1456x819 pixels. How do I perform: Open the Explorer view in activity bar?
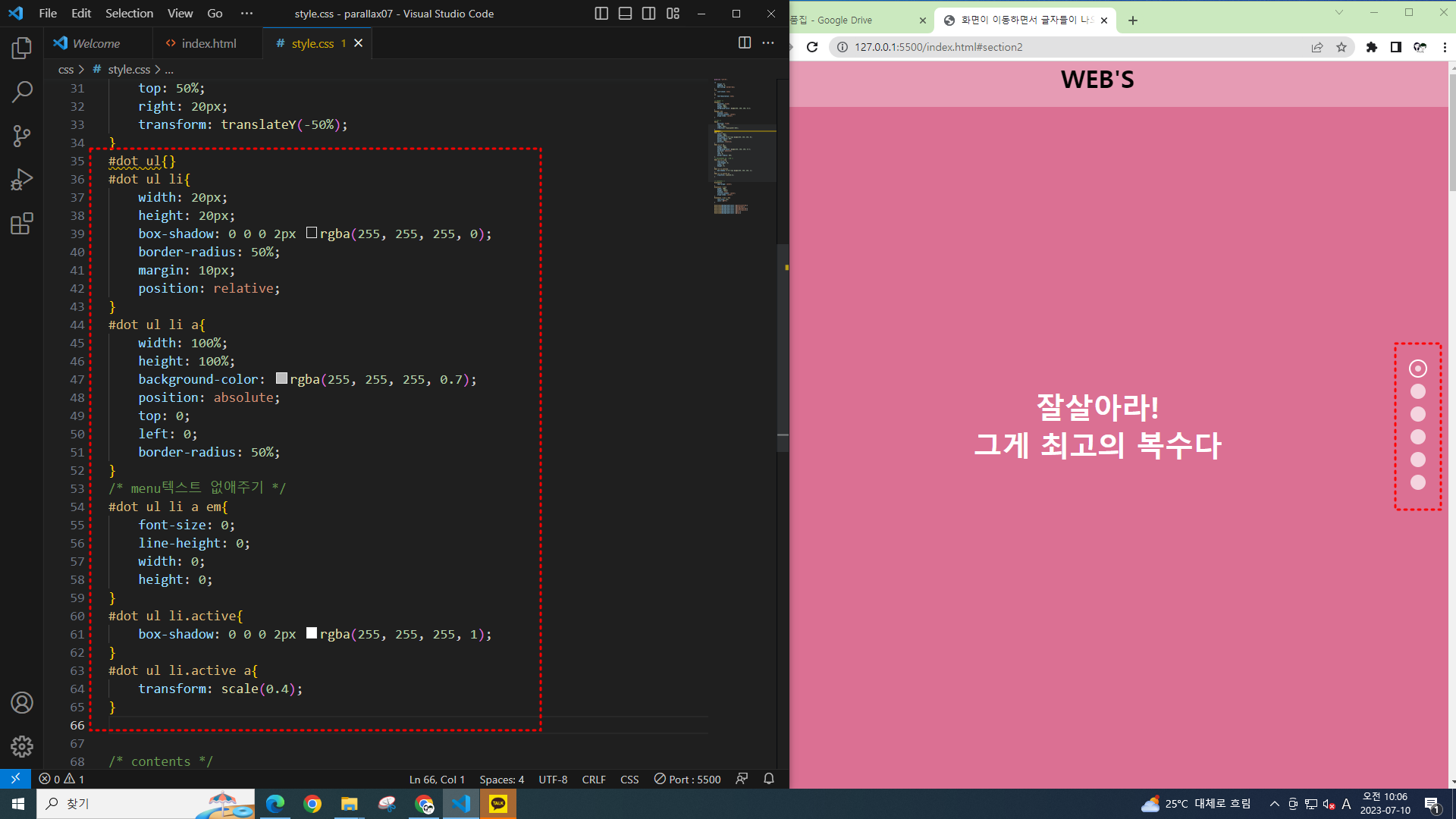pos(22,49)
